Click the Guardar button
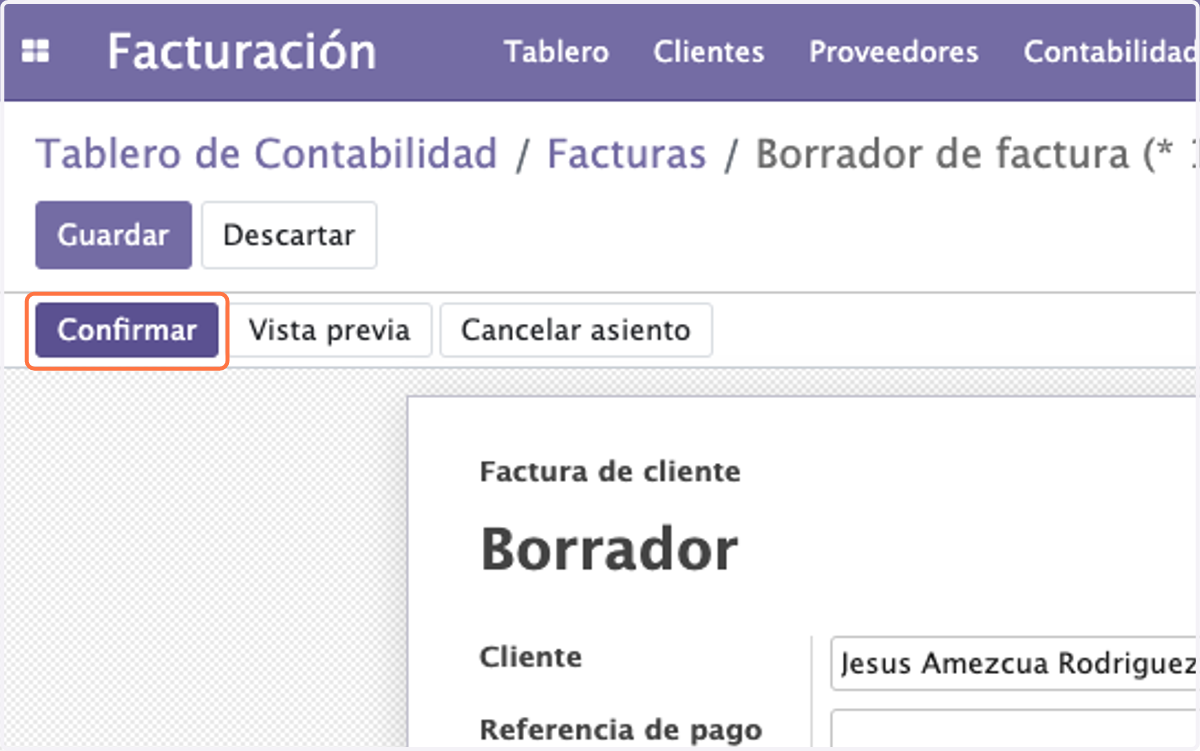The height and width of the screenshot is (751, 1200). (113, 235)
